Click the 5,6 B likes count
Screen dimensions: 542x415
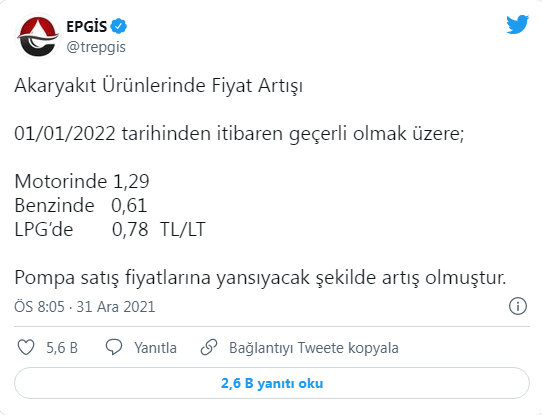coord(62,348)
